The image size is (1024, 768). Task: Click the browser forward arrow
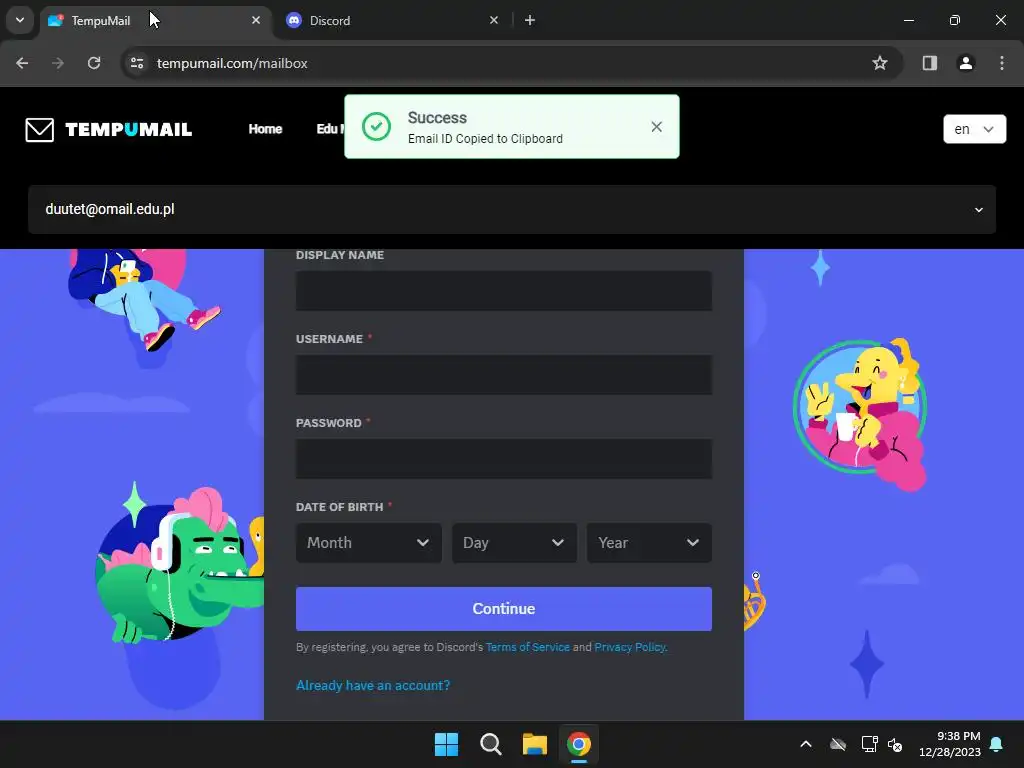click(58, 63)
